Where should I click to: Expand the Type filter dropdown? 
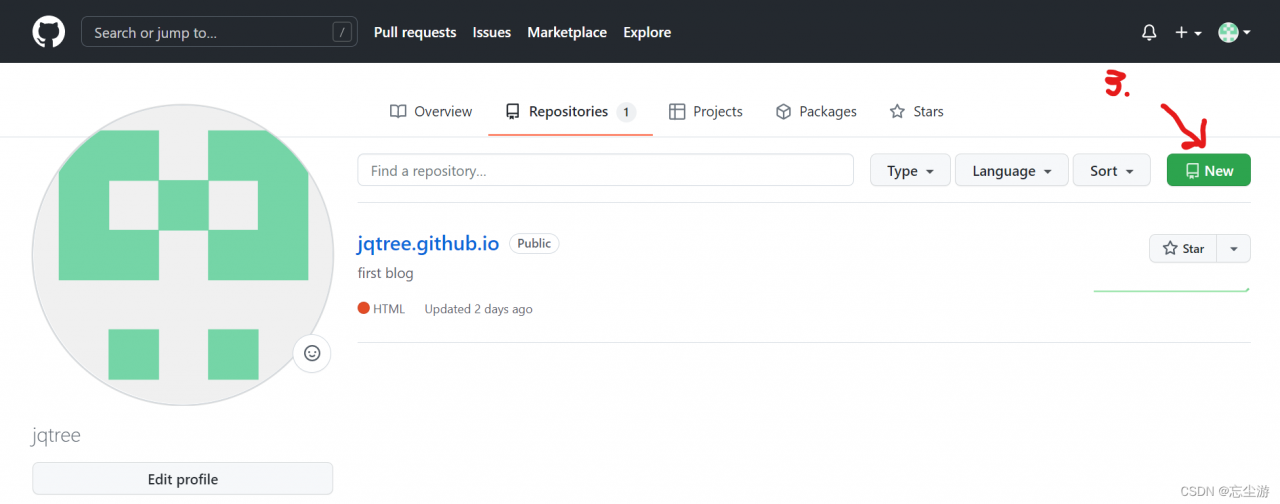coord(910,171)
